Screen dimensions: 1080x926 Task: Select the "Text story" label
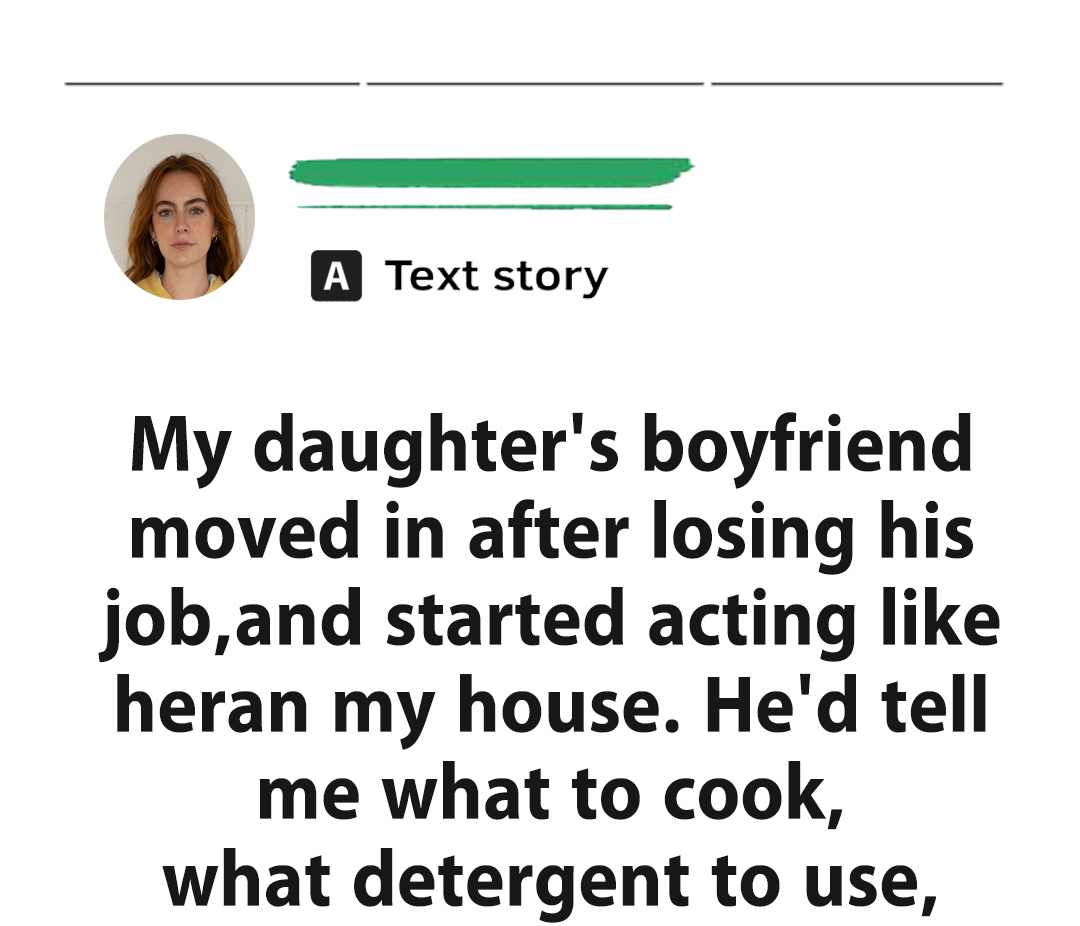click(x=496, y=276)
